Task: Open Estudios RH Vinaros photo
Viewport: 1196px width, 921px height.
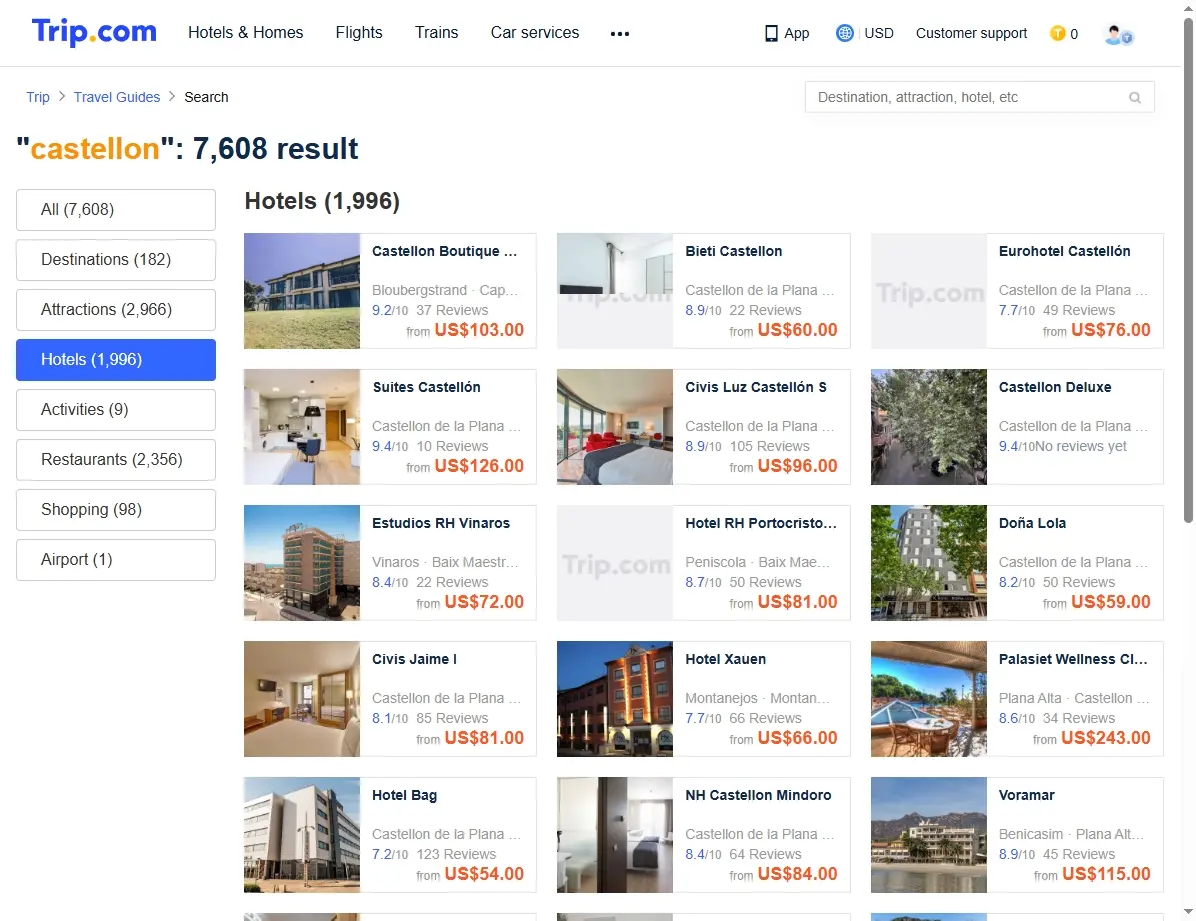Action: coord(301,563)
